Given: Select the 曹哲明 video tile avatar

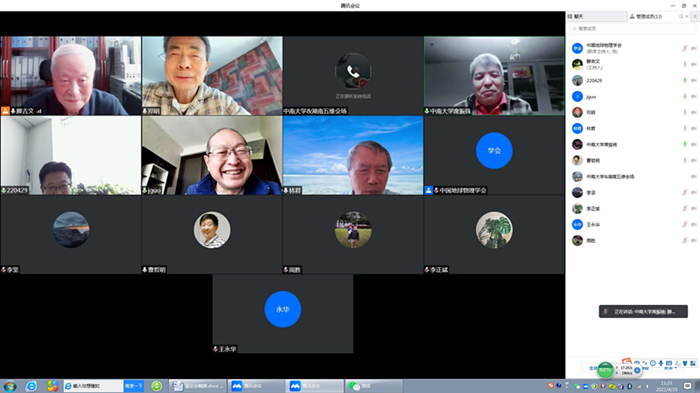Looking at the screenshot, I should click(212, 230).
